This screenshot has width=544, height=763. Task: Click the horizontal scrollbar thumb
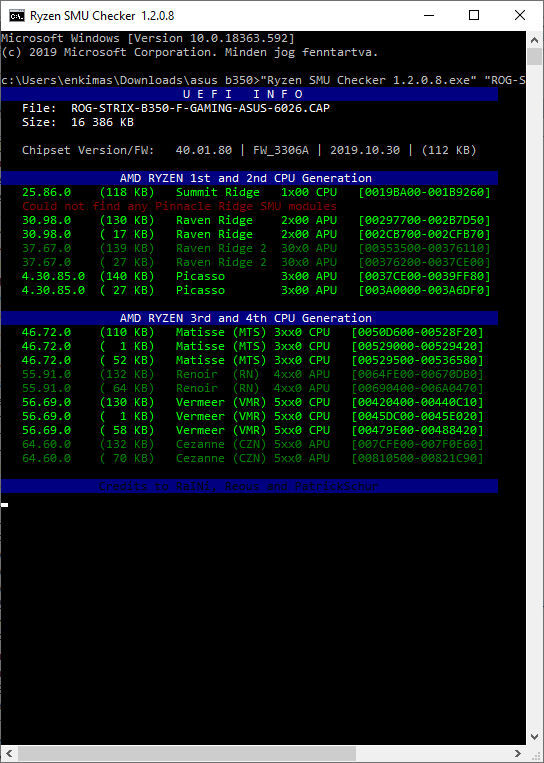(187, 753)
